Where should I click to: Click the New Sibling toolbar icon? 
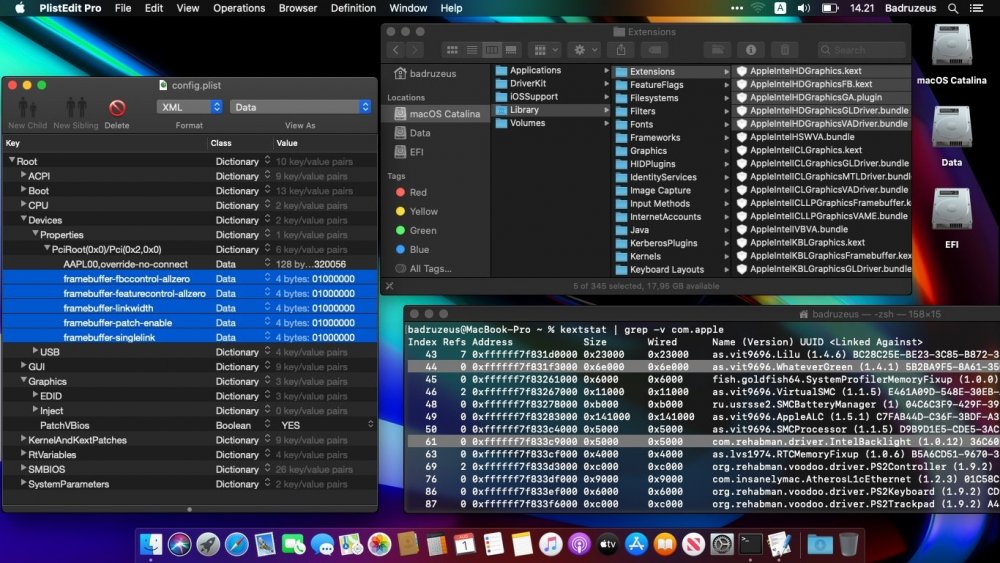pos(76,107)
